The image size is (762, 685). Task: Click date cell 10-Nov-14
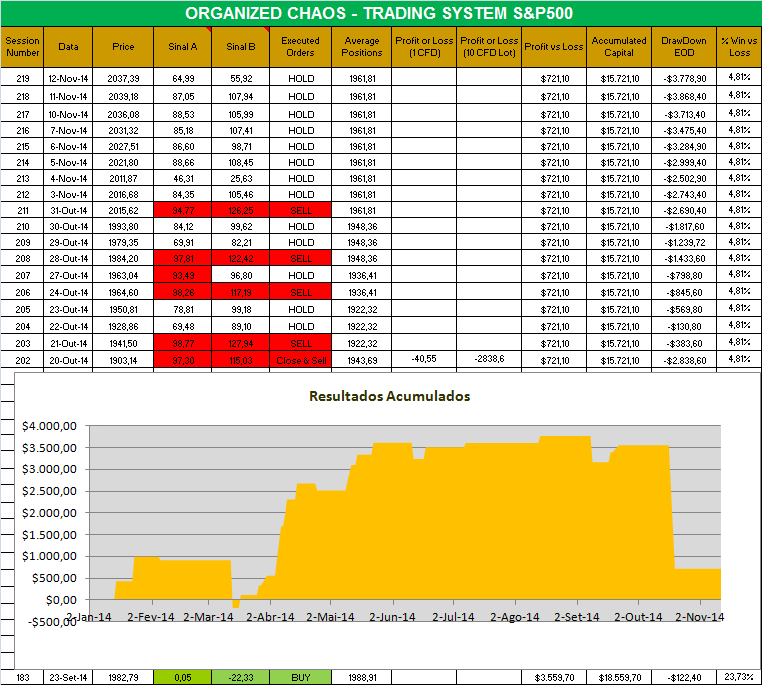[x=68, y=114]
